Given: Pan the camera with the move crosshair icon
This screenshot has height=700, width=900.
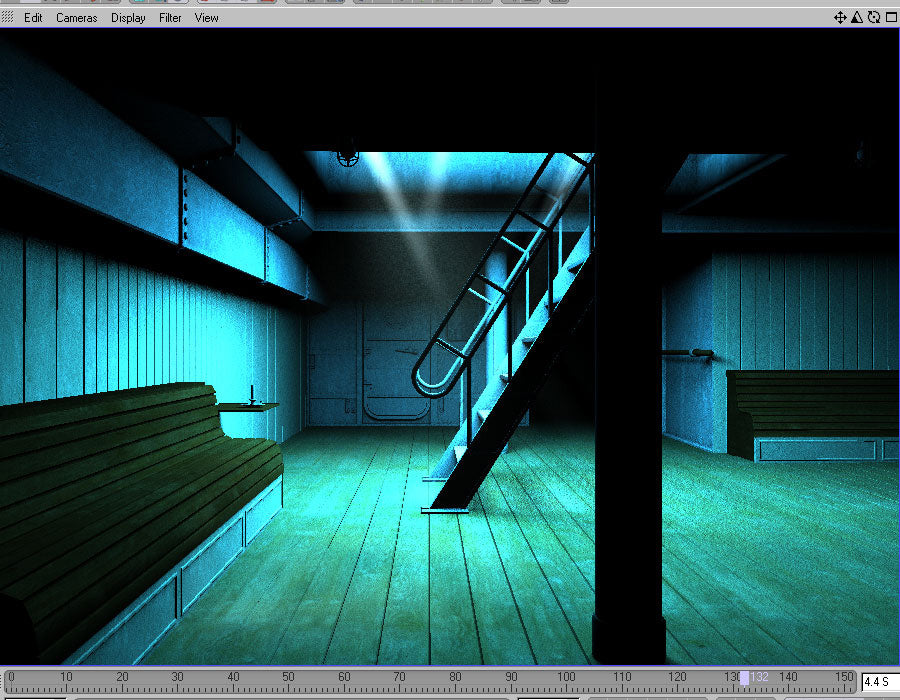Looking at the screenshot, I should click(840, 17).
